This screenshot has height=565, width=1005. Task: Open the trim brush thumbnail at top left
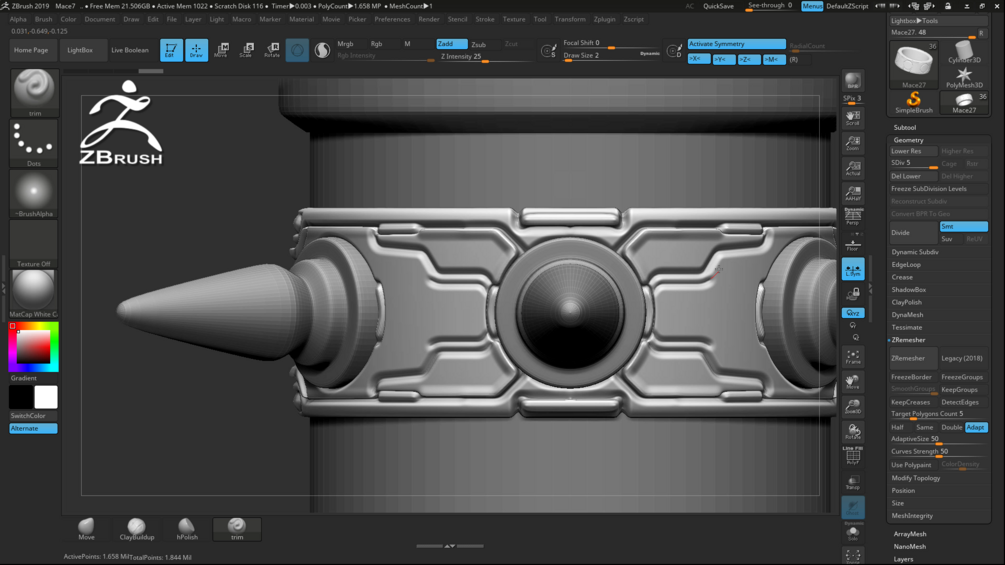pyautogui.click(x=34, y=92)
